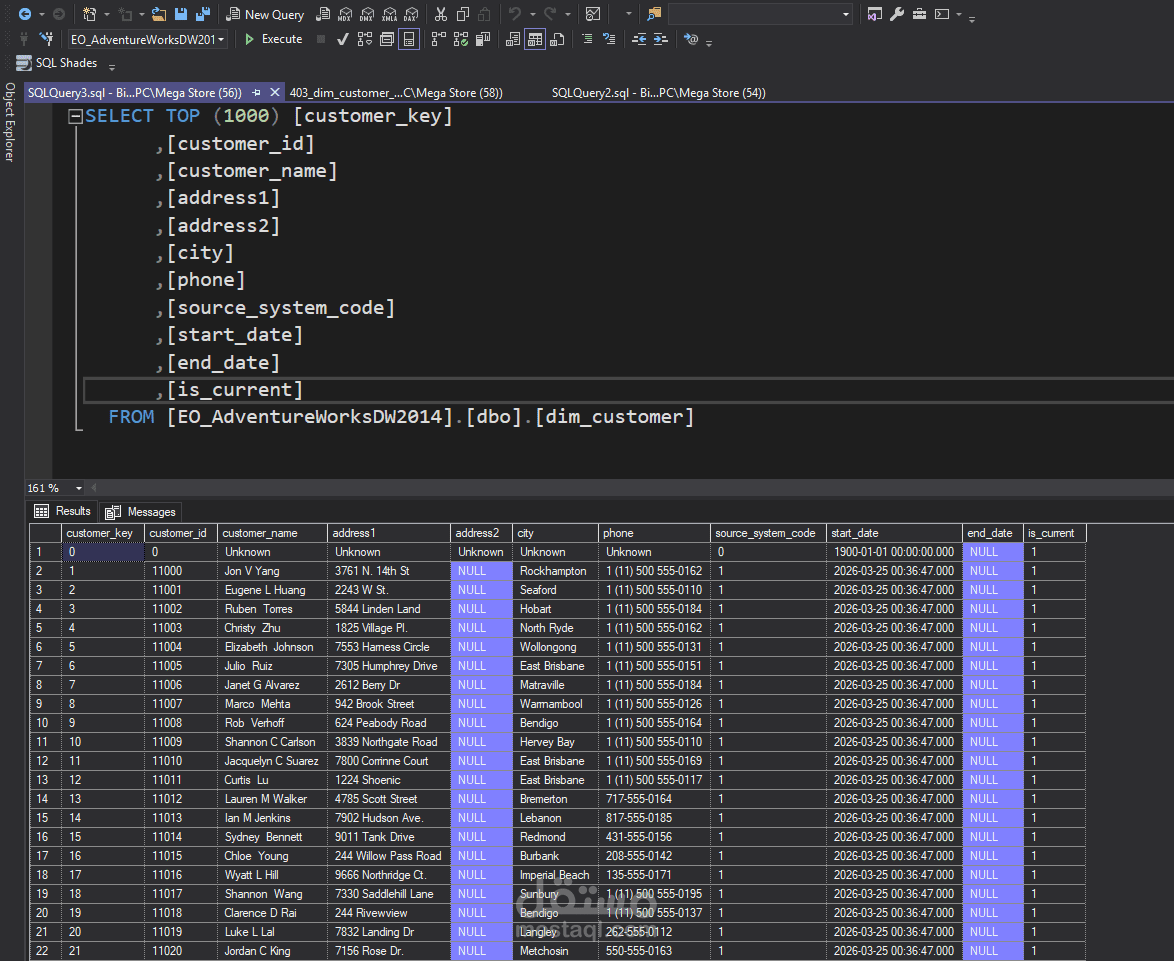This screenshot has height=961, width=1174.
Task: Switch to the 403_dim_customer tab
Action: click(x=395, y=92)
